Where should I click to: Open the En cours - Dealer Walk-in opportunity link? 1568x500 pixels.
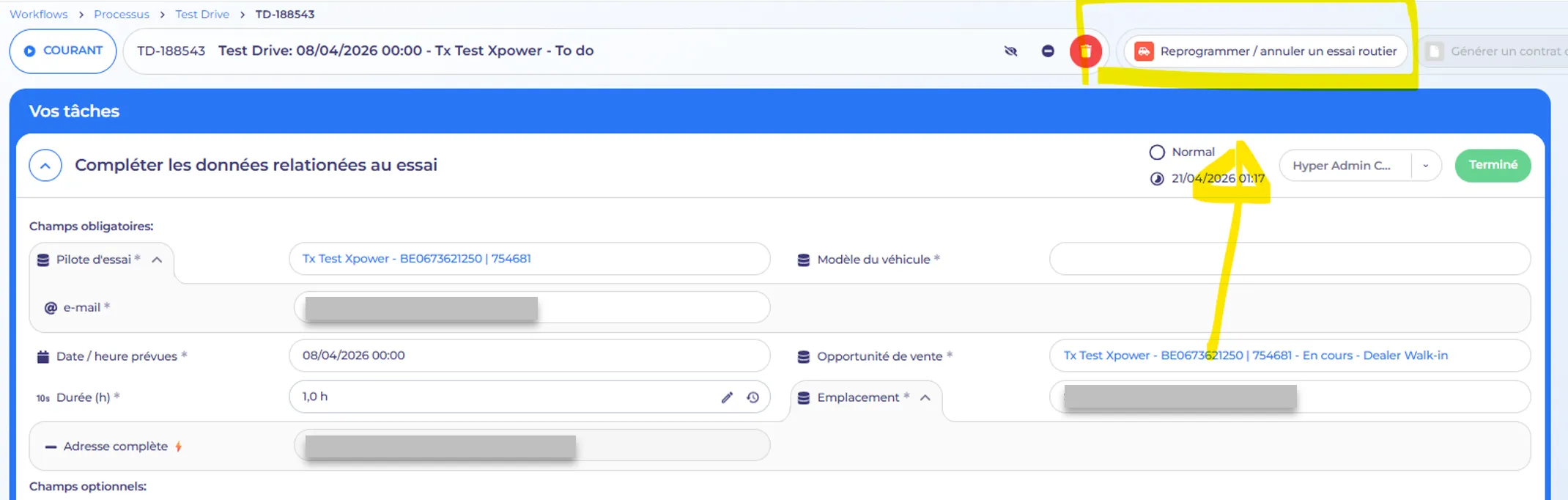pos(1256,356)
